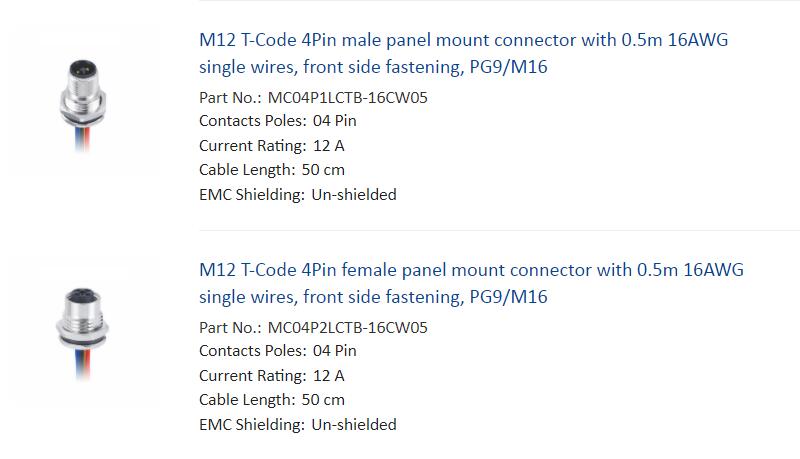Screen dimensions: 800x459
Task: Click the EMC Shielding label in male connector listing
Action: 252,195
